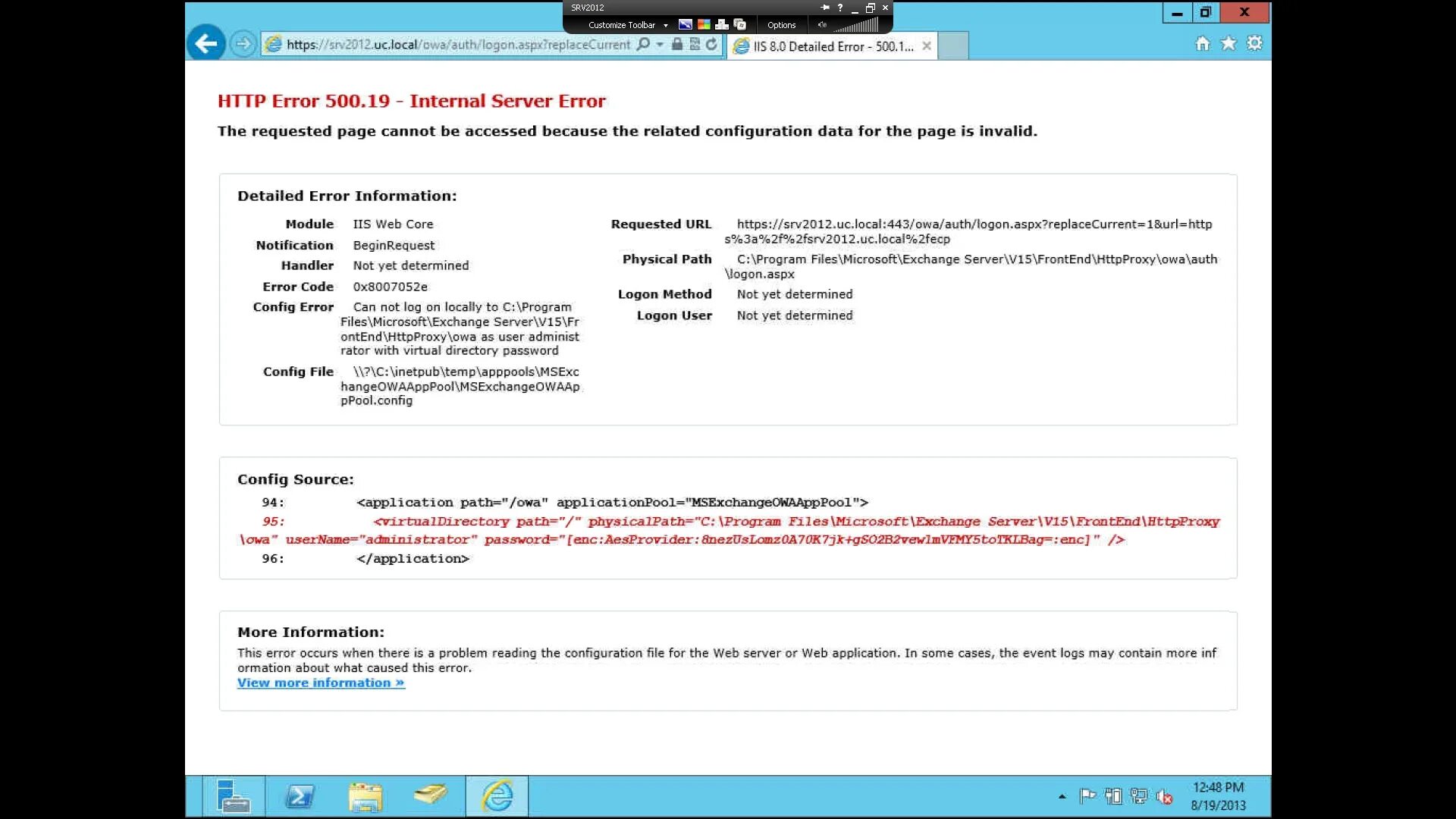1456x819 pixels.
Task: Click the search magnifier in address bar
Action: click(x=644, y=45)
